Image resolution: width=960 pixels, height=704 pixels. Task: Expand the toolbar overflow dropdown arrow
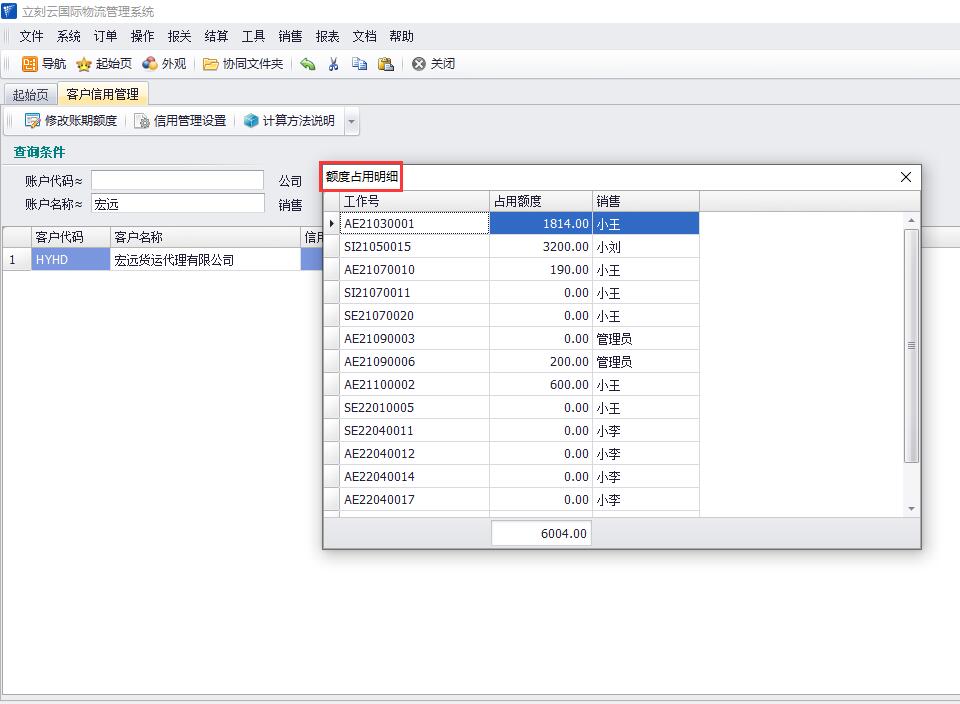(x=351, y=122)
